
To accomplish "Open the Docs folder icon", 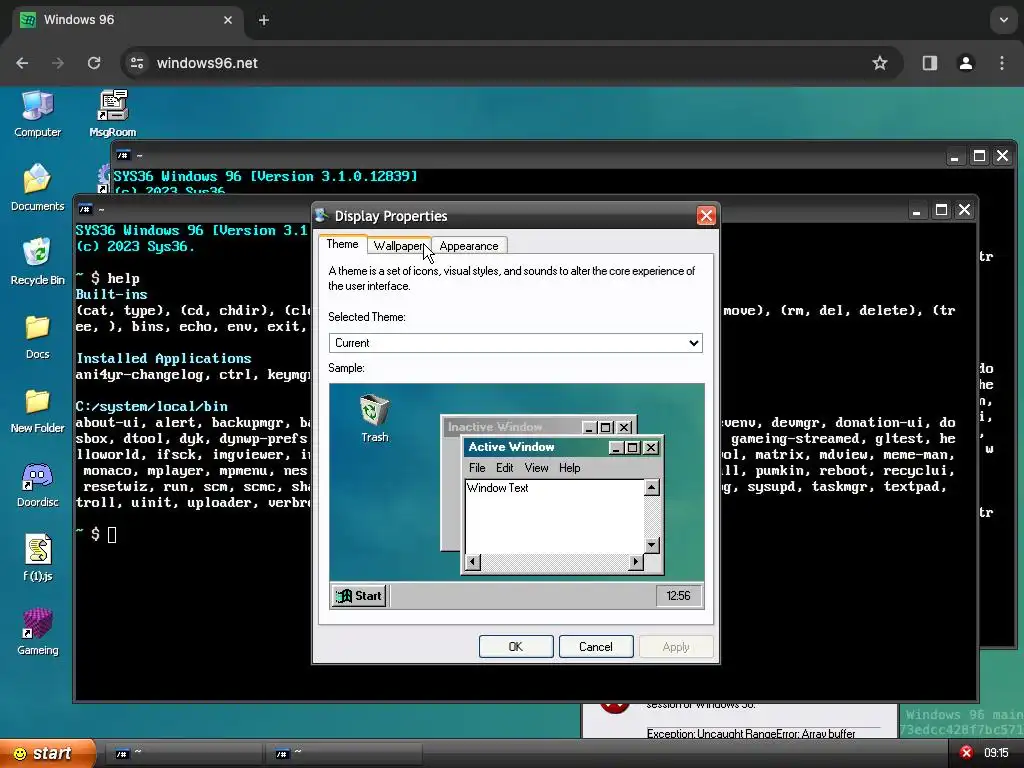I will [x=37, y=336].
